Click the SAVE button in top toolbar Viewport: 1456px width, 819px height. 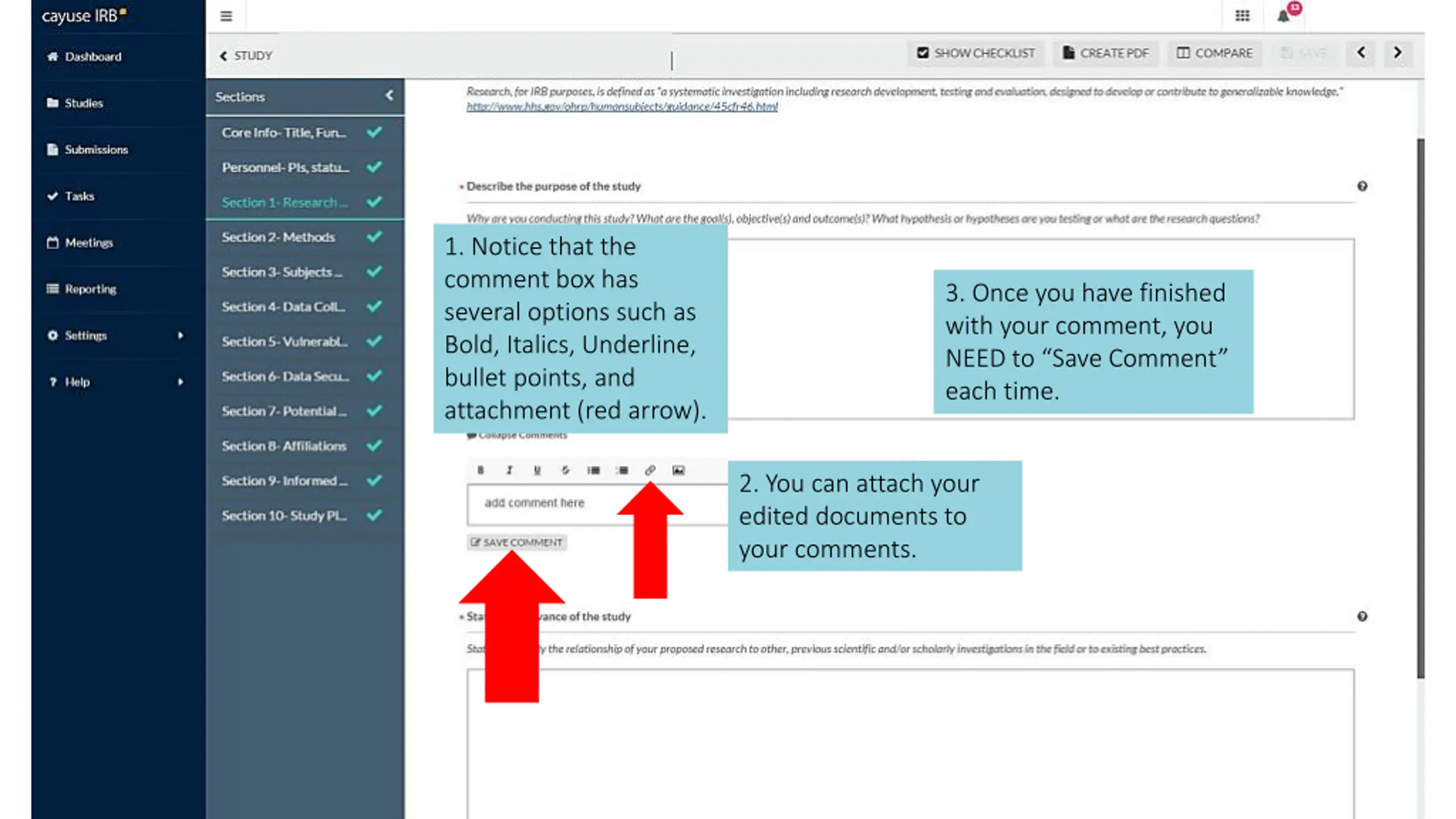[x=1304, y=53]
